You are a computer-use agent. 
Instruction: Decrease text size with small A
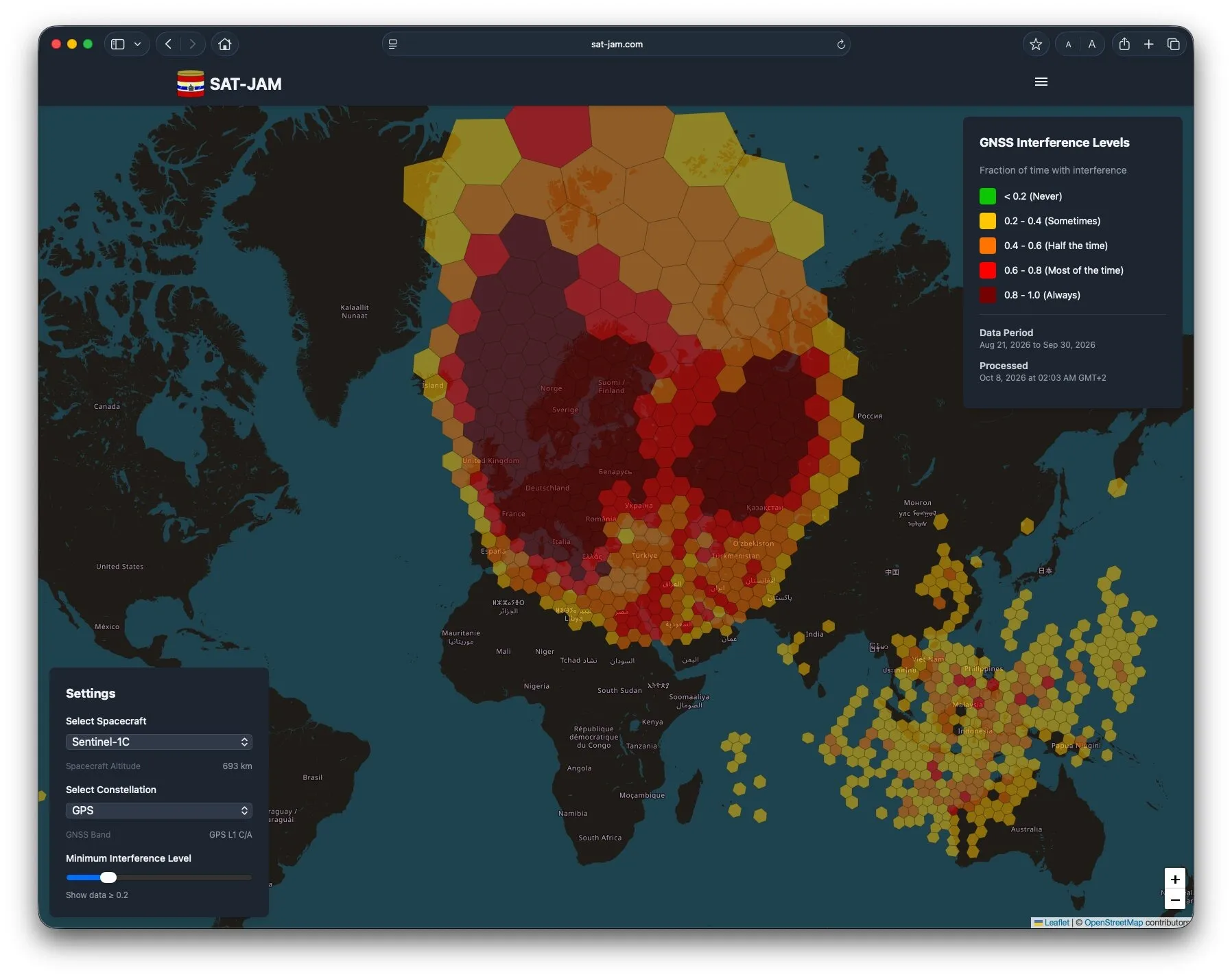coord(1068,45)
